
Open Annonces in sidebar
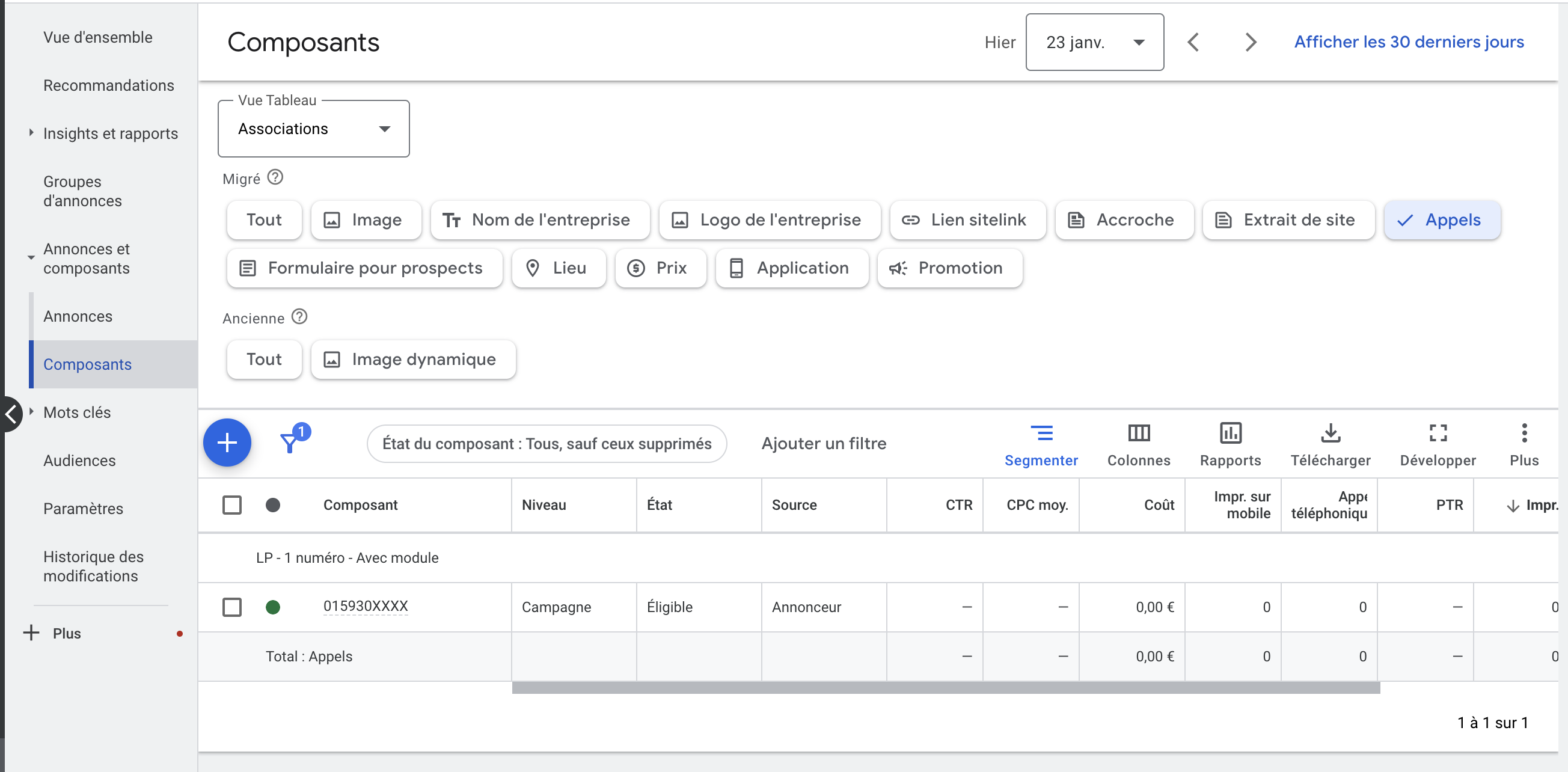click(78, 316)
